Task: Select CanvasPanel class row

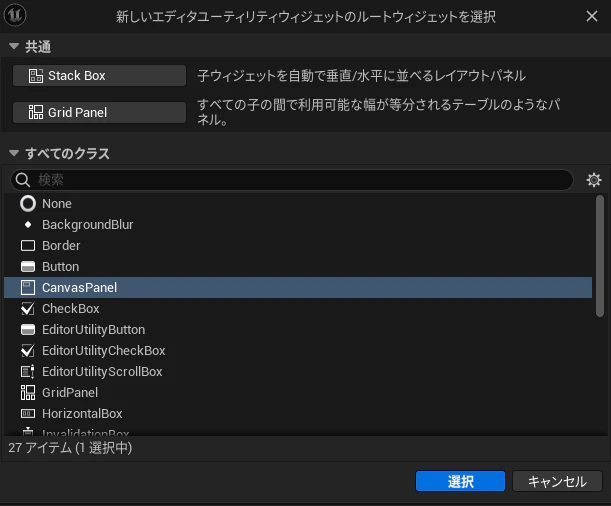Action: 298,287
